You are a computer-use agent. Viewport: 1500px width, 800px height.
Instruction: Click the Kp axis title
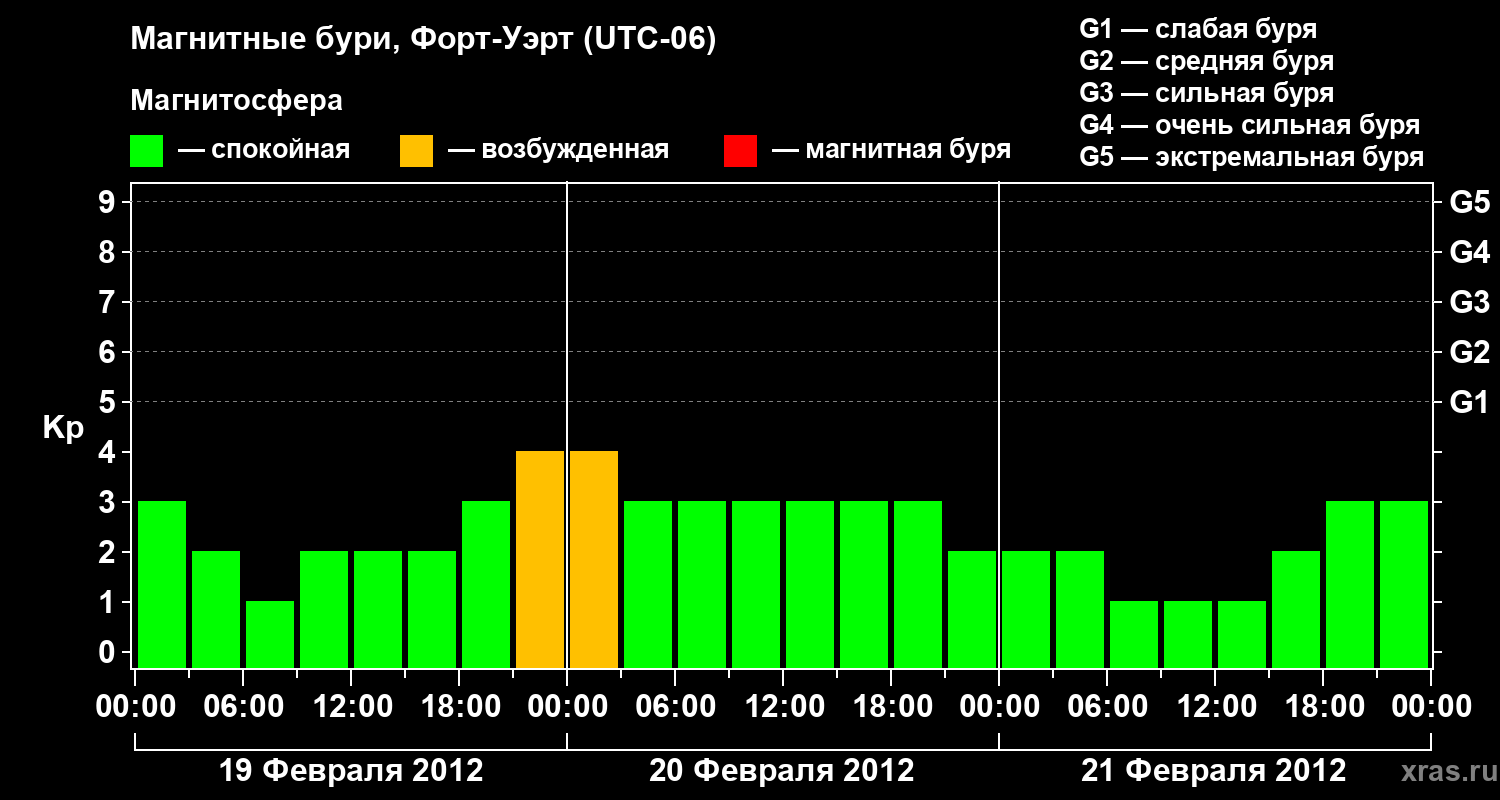coord(63,429)
